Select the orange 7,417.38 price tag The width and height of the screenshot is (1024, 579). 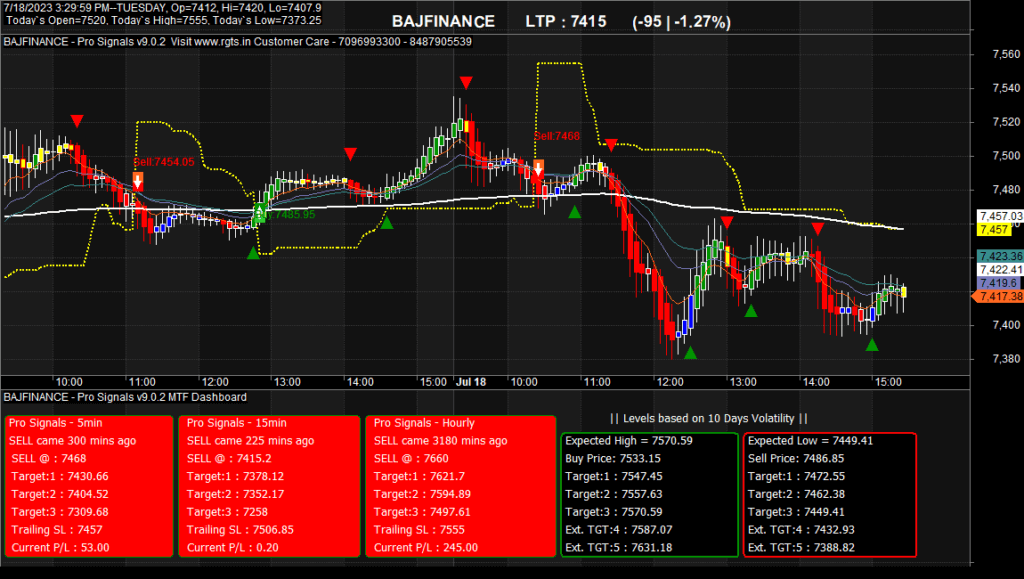click(999, 296)
